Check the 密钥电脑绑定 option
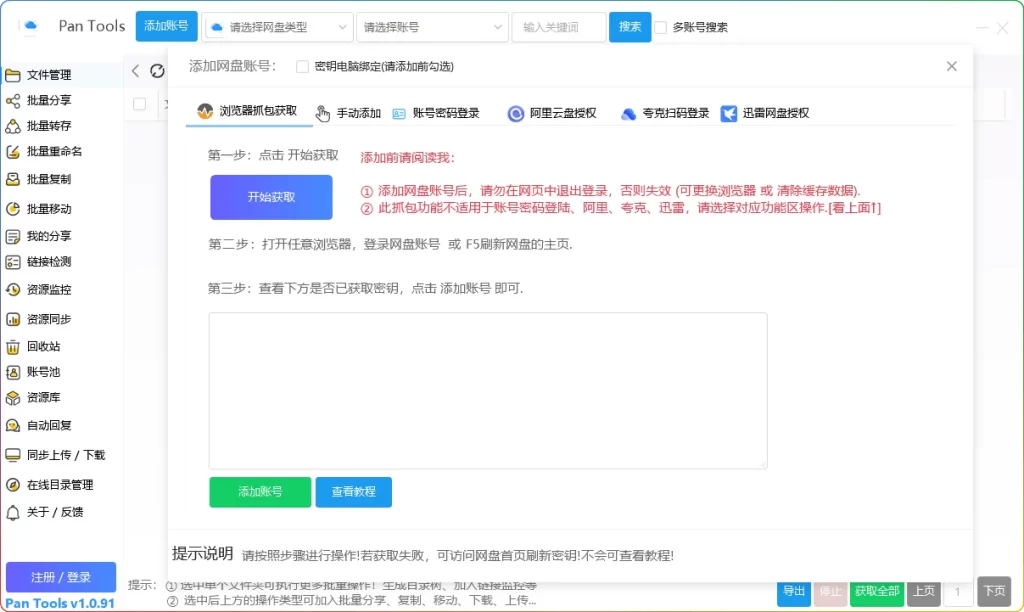Image resolution: width=1024 pixels, height=612 pixels. tap(301, 65)
